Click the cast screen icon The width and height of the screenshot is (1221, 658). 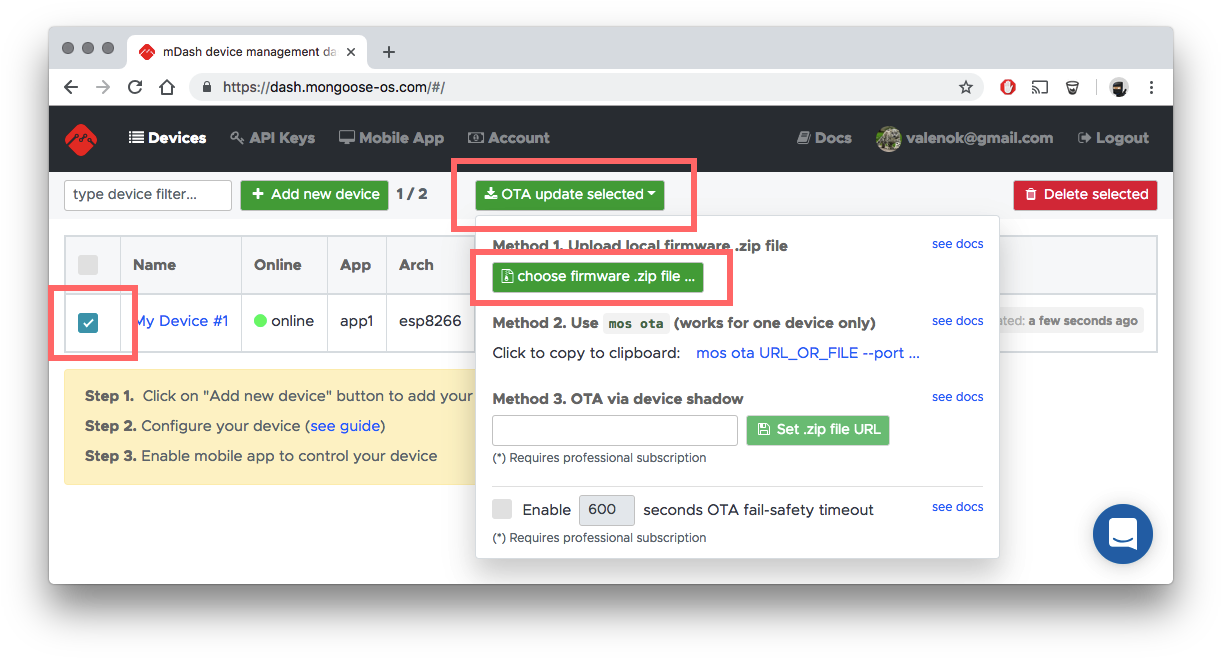click(x=1040, y=87)
